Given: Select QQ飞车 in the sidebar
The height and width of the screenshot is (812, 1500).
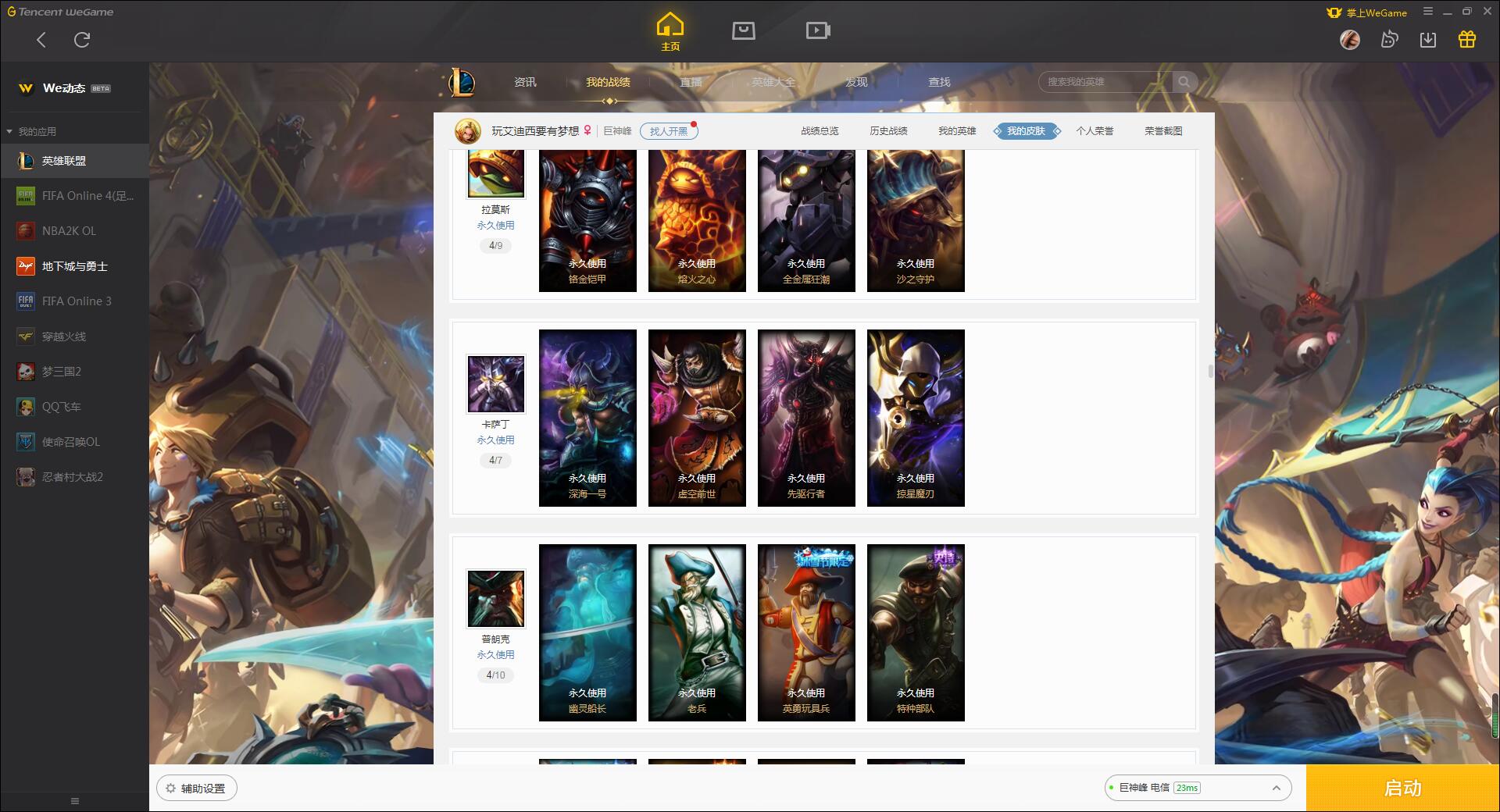Looking at the screenshot, I should pyautogui.click(x=75, y=407).
